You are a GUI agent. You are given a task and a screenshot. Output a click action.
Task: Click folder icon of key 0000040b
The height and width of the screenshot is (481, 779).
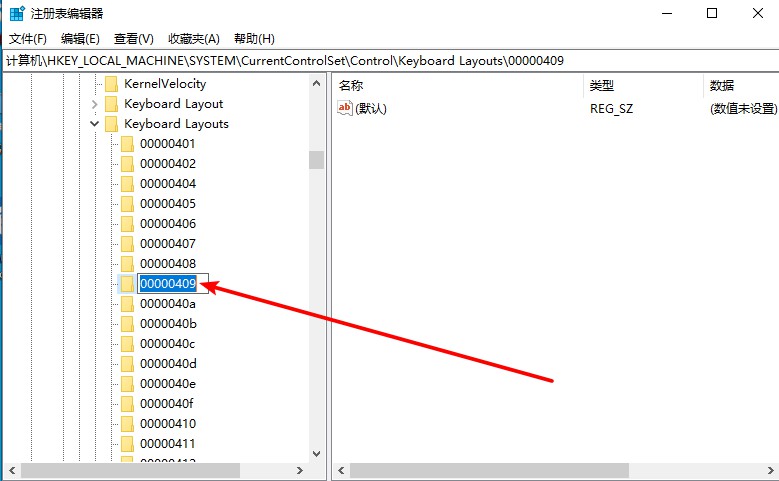[127, 323]
